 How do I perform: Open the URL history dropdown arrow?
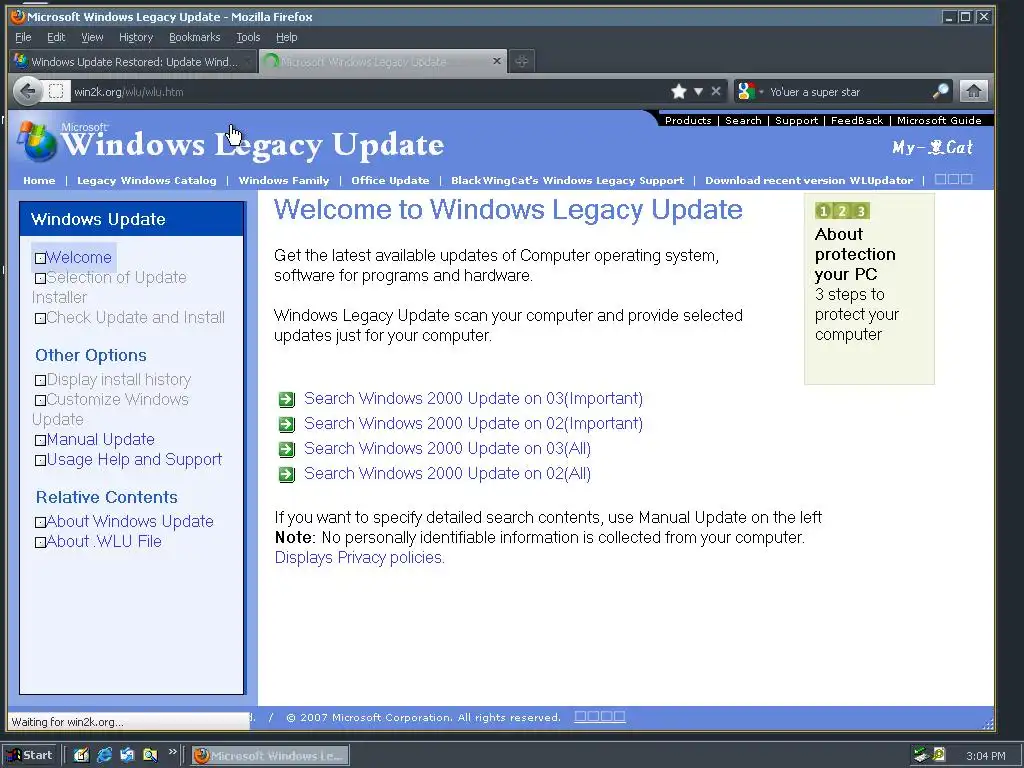(698, 91)
